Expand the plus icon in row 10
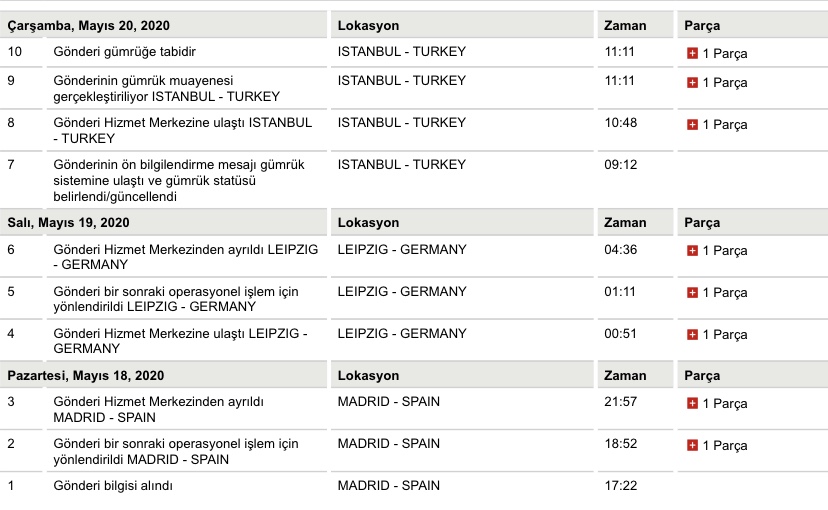The image size is (828, 510). coord(692,53)
